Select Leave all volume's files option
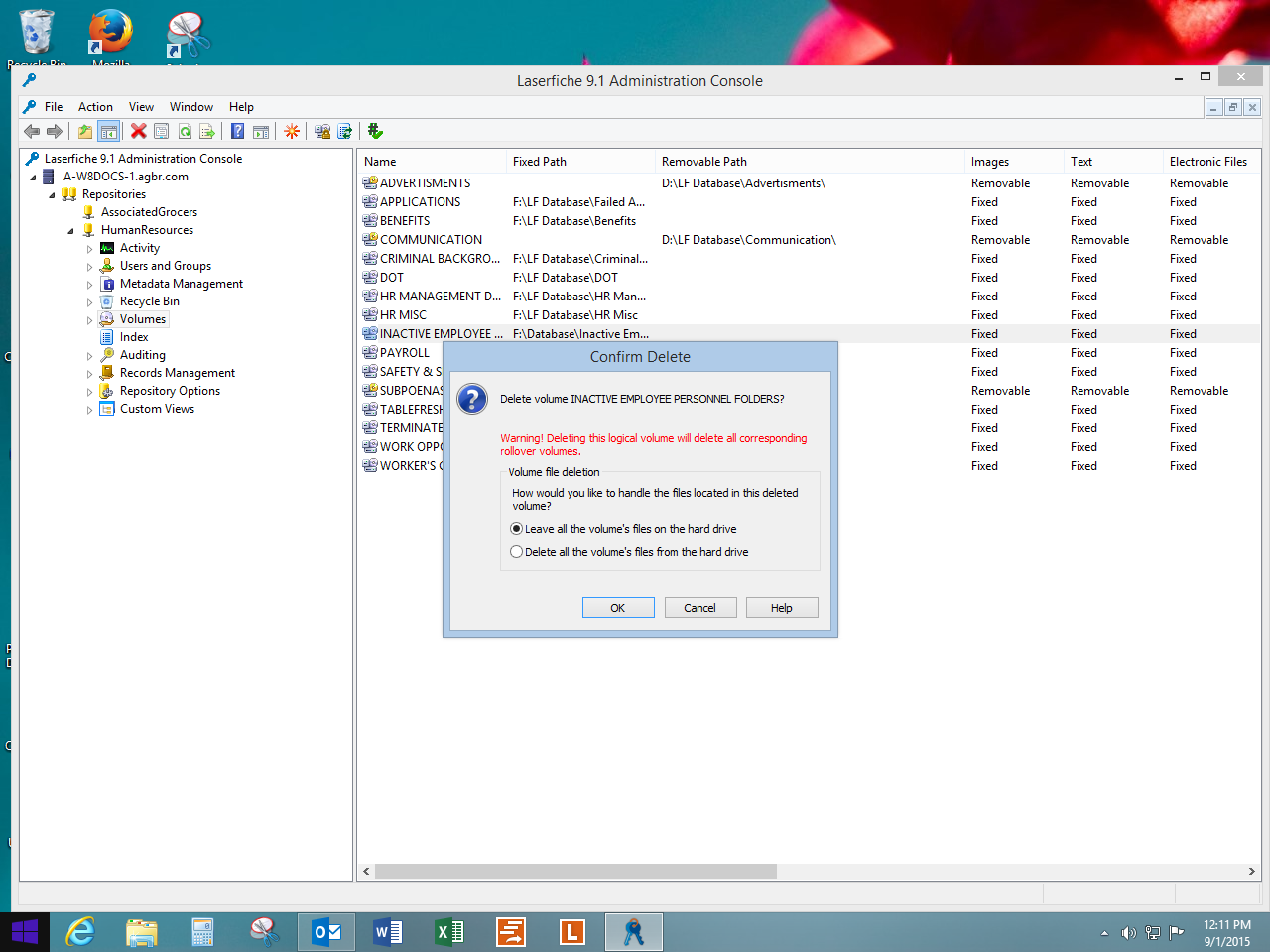The height and width of the screenshot is (952, 1270). [517, 529]
